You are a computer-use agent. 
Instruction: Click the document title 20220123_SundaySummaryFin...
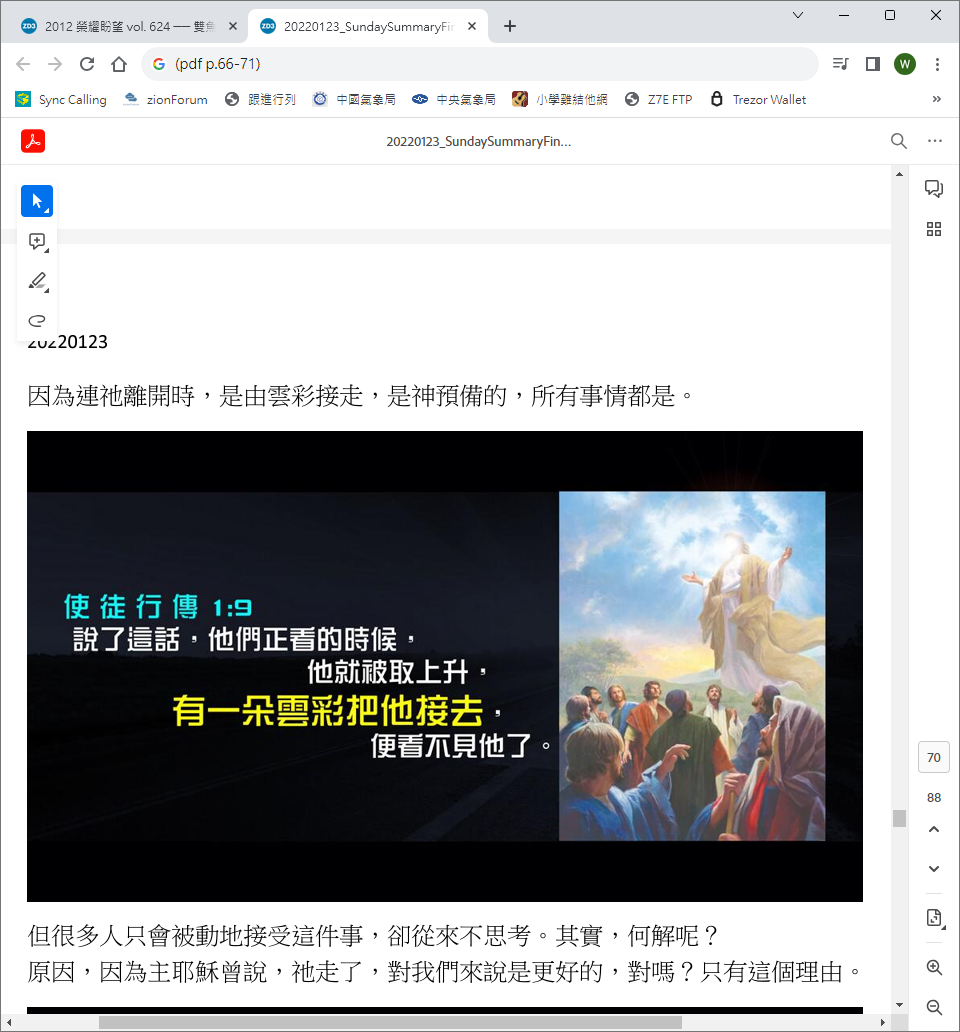point(478,142)
